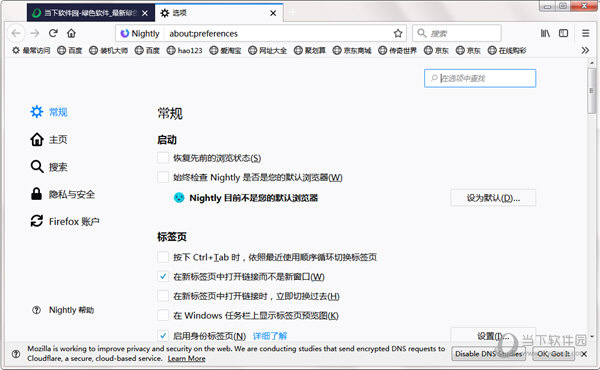Toggle Windows taskbar tab previews checkbox
The width and height of the screenshot is (600, 370).
[x=163, y=315]
